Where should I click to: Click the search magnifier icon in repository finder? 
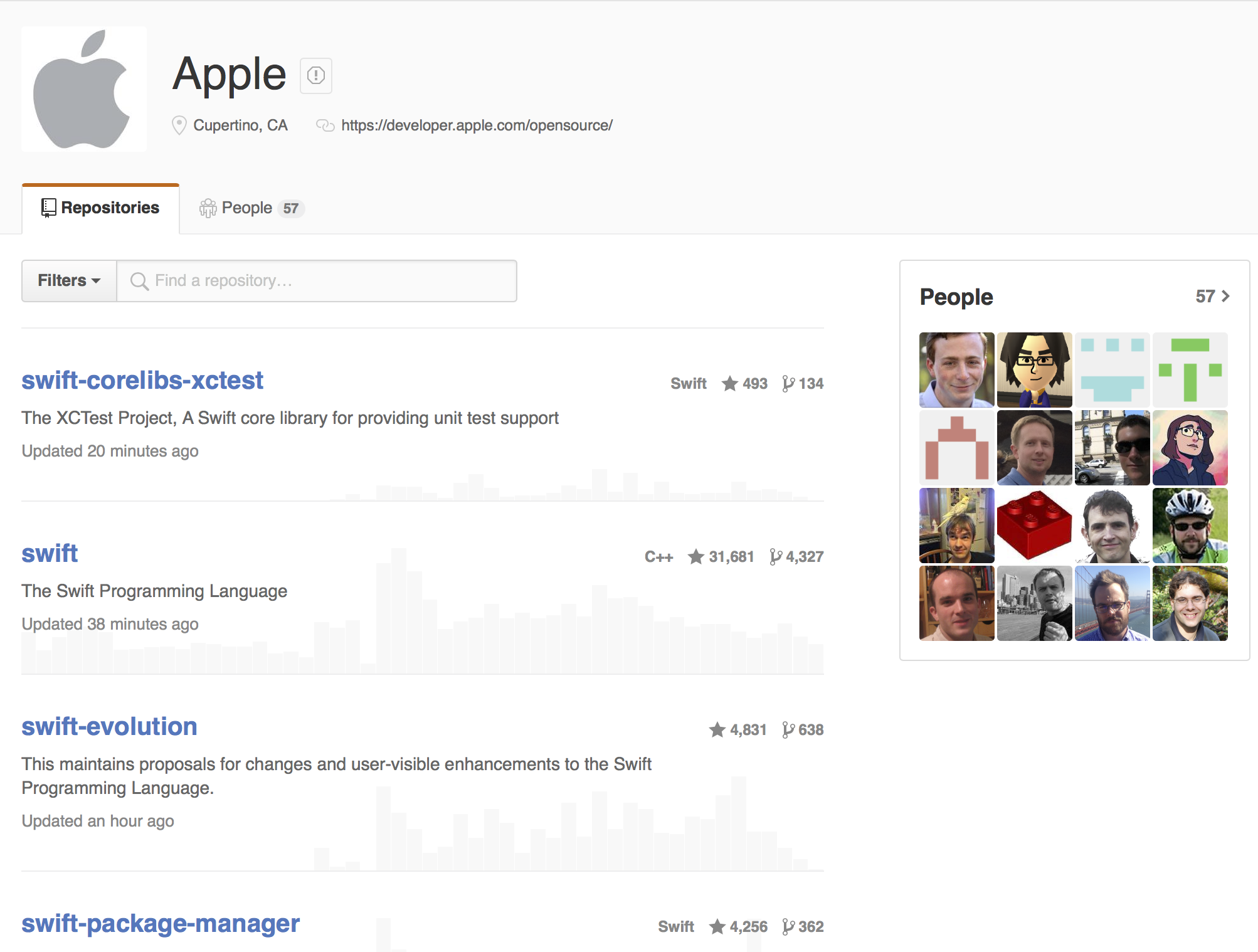[x=139, y=281]
